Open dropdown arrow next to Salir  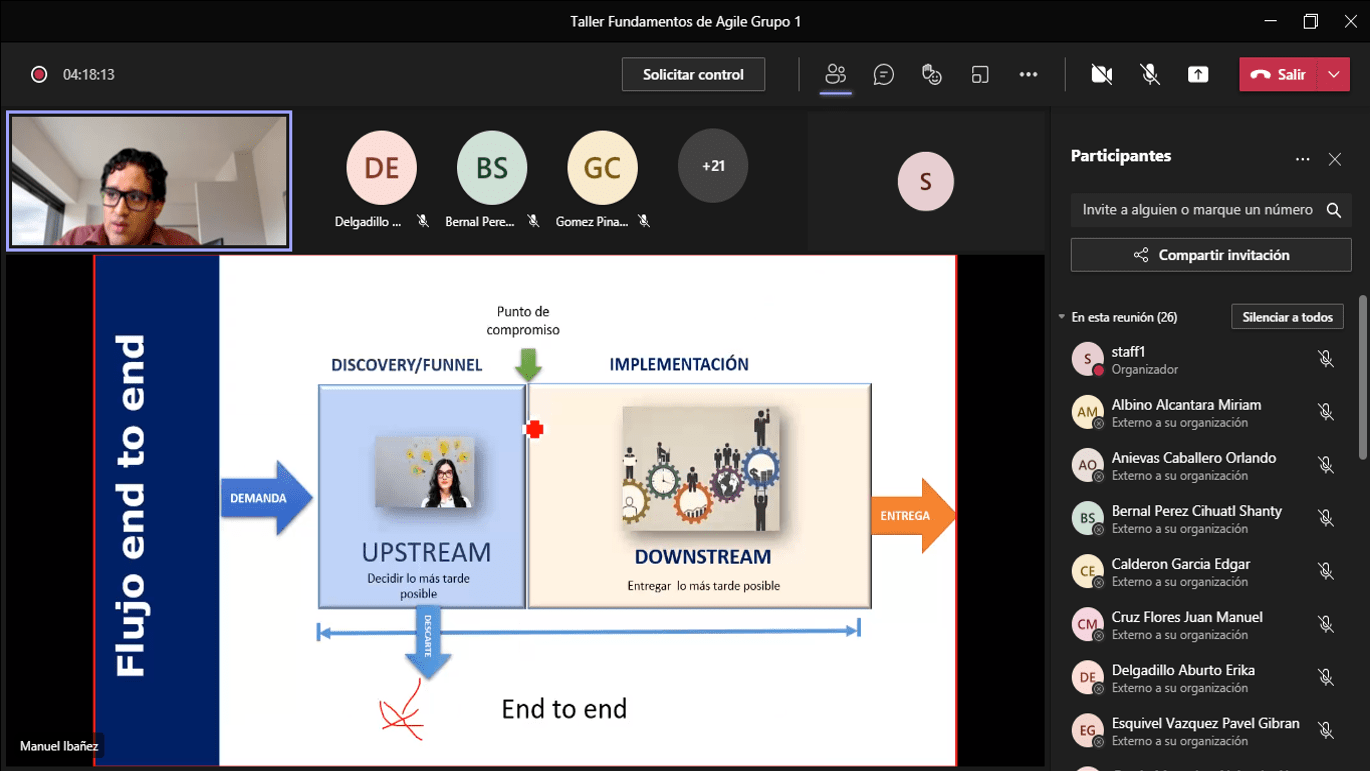pos(1334,75)
